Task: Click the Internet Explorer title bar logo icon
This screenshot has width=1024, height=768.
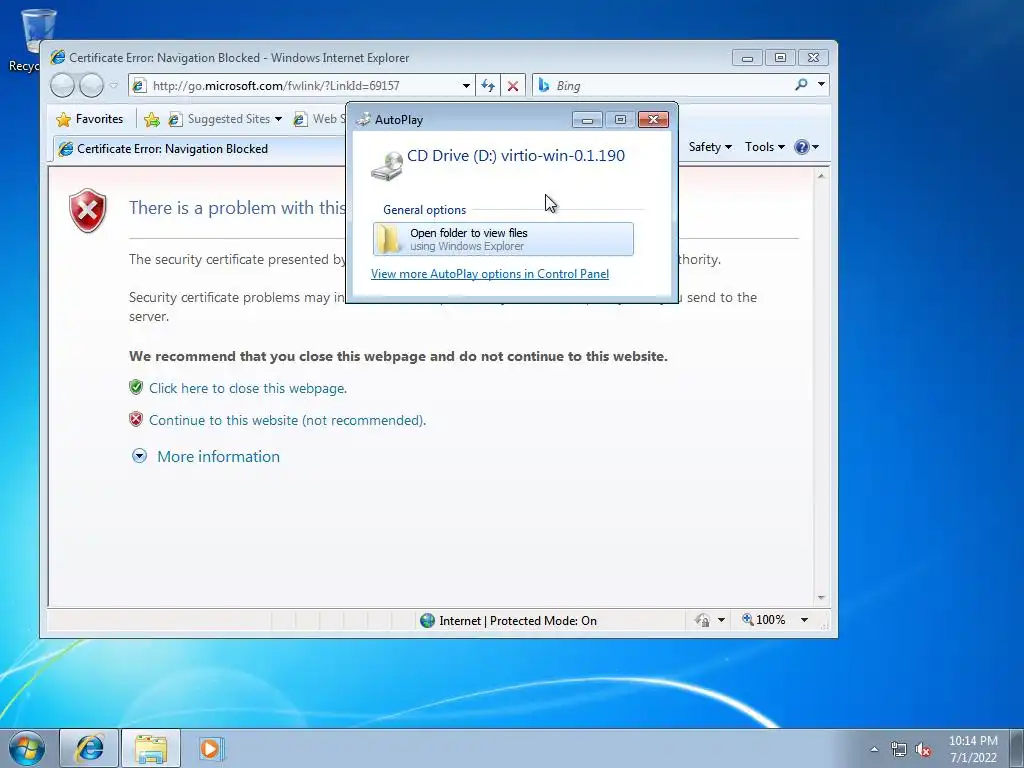Action: 57,57
